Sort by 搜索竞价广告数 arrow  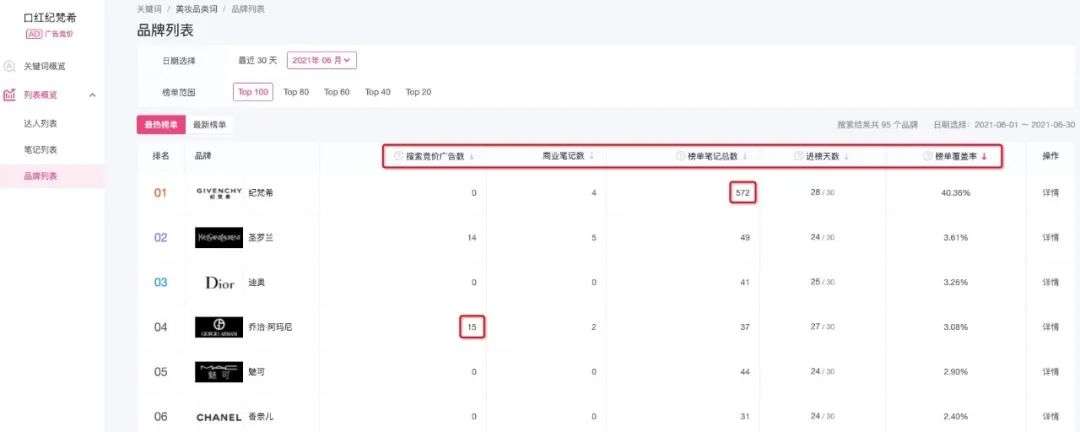pos(472,157)
